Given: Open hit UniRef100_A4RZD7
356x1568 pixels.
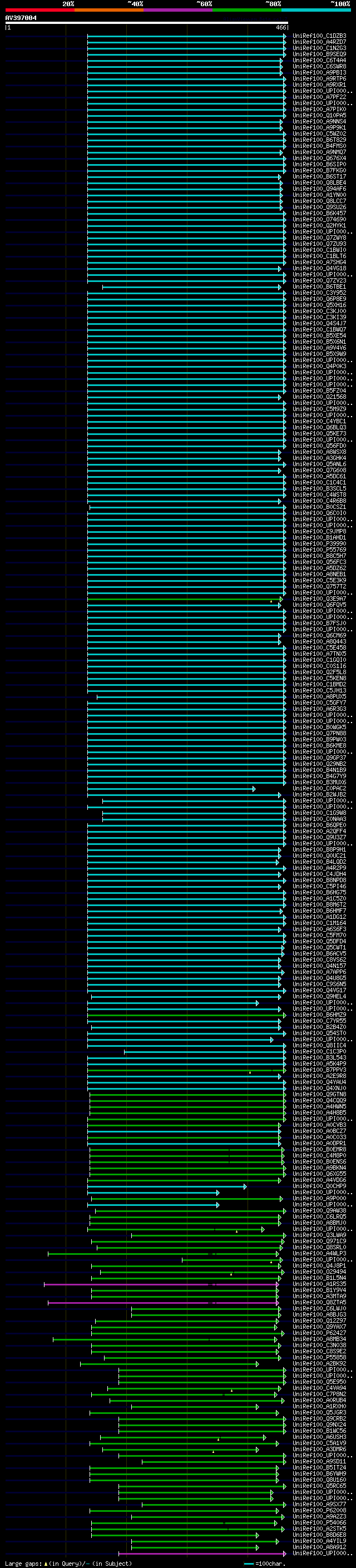Looking at the screenshot, I should coord(319,42).
